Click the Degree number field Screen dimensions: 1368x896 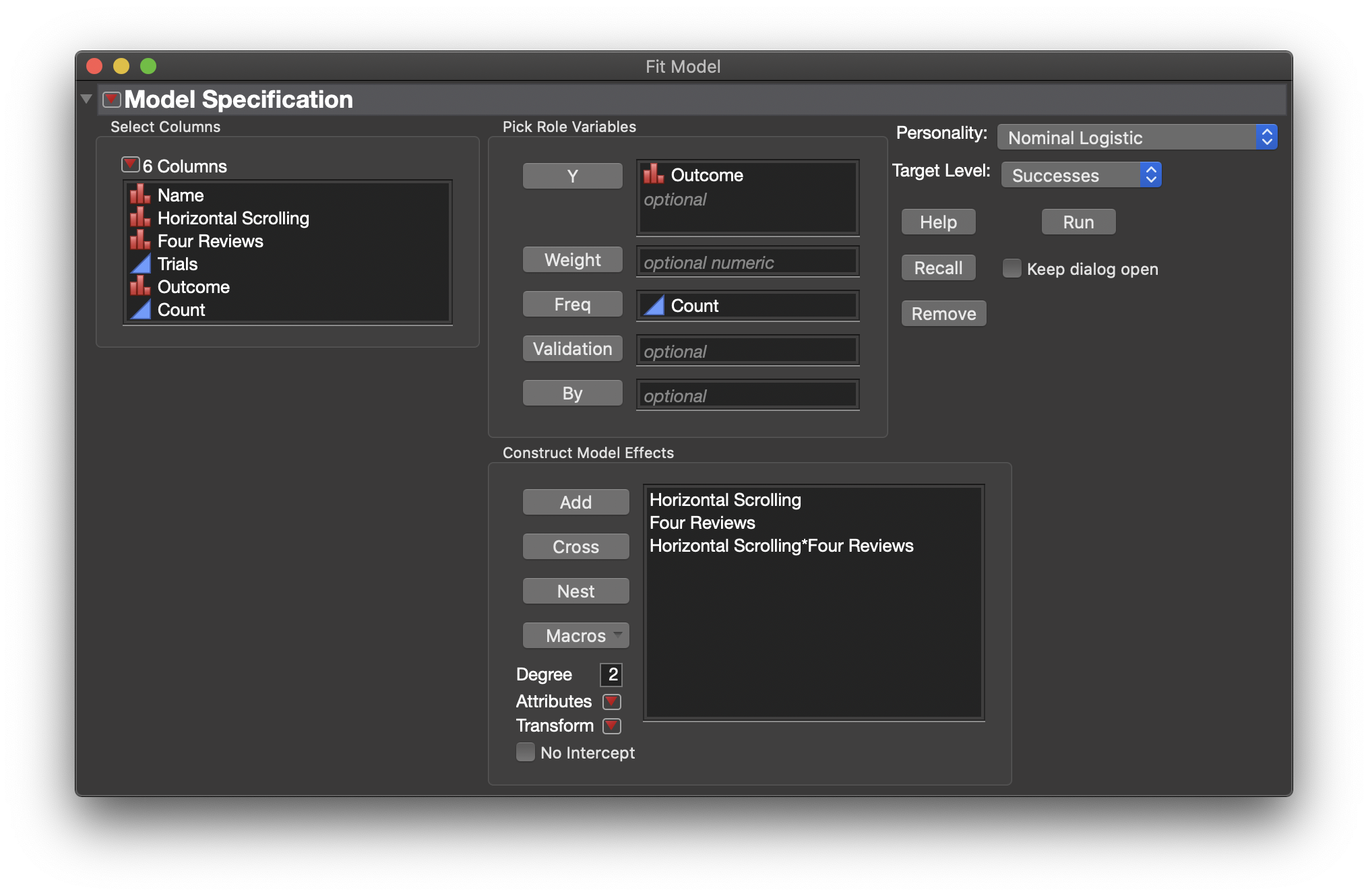point(612,674)
